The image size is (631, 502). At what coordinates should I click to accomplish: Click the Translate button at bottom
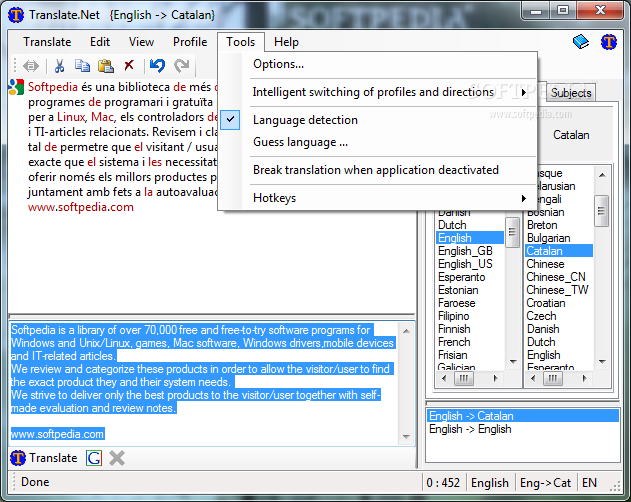[43, 458]
